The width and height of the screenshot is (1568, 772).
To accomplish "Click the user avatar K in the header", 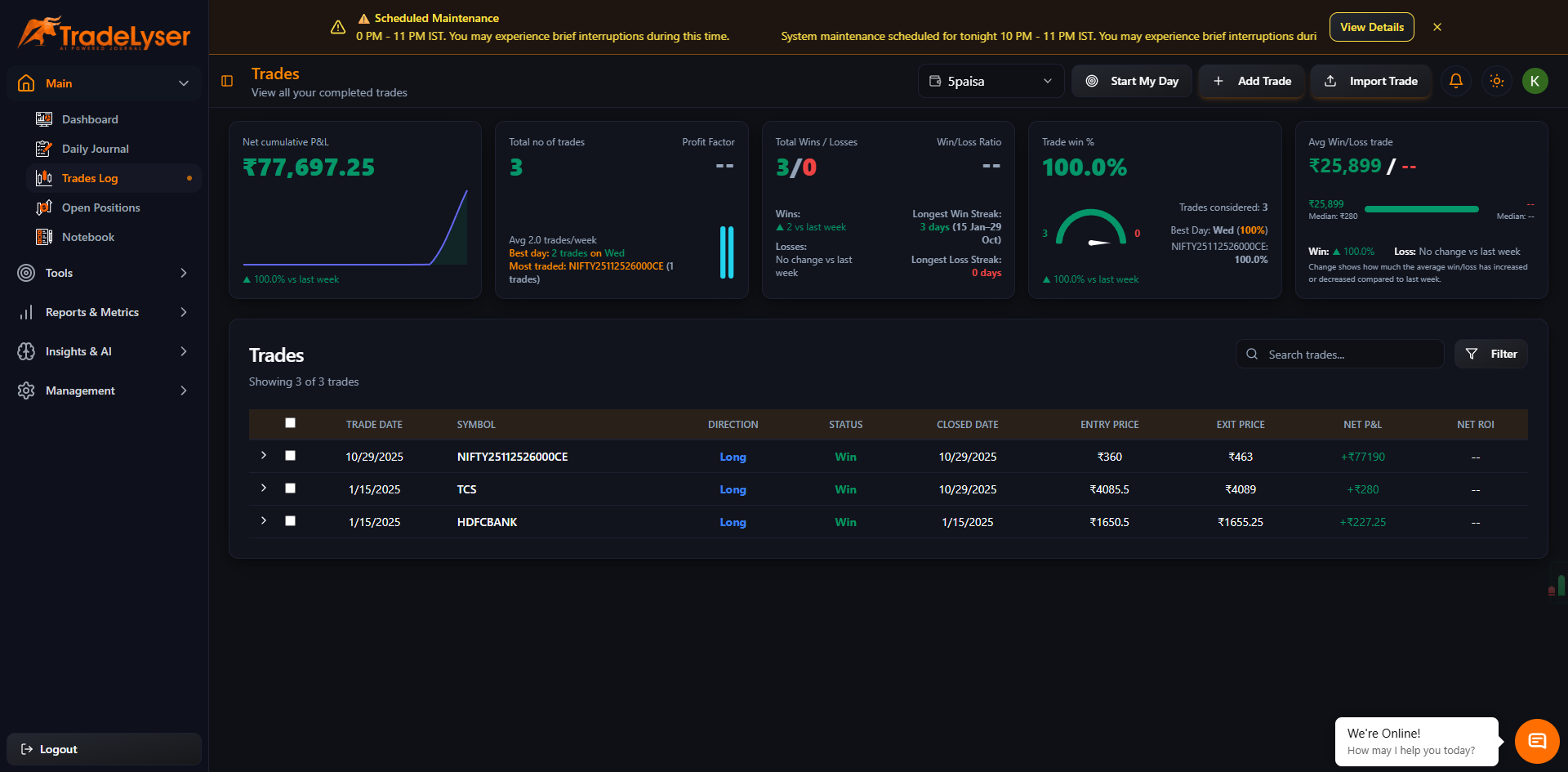I will coord(1535,81).
